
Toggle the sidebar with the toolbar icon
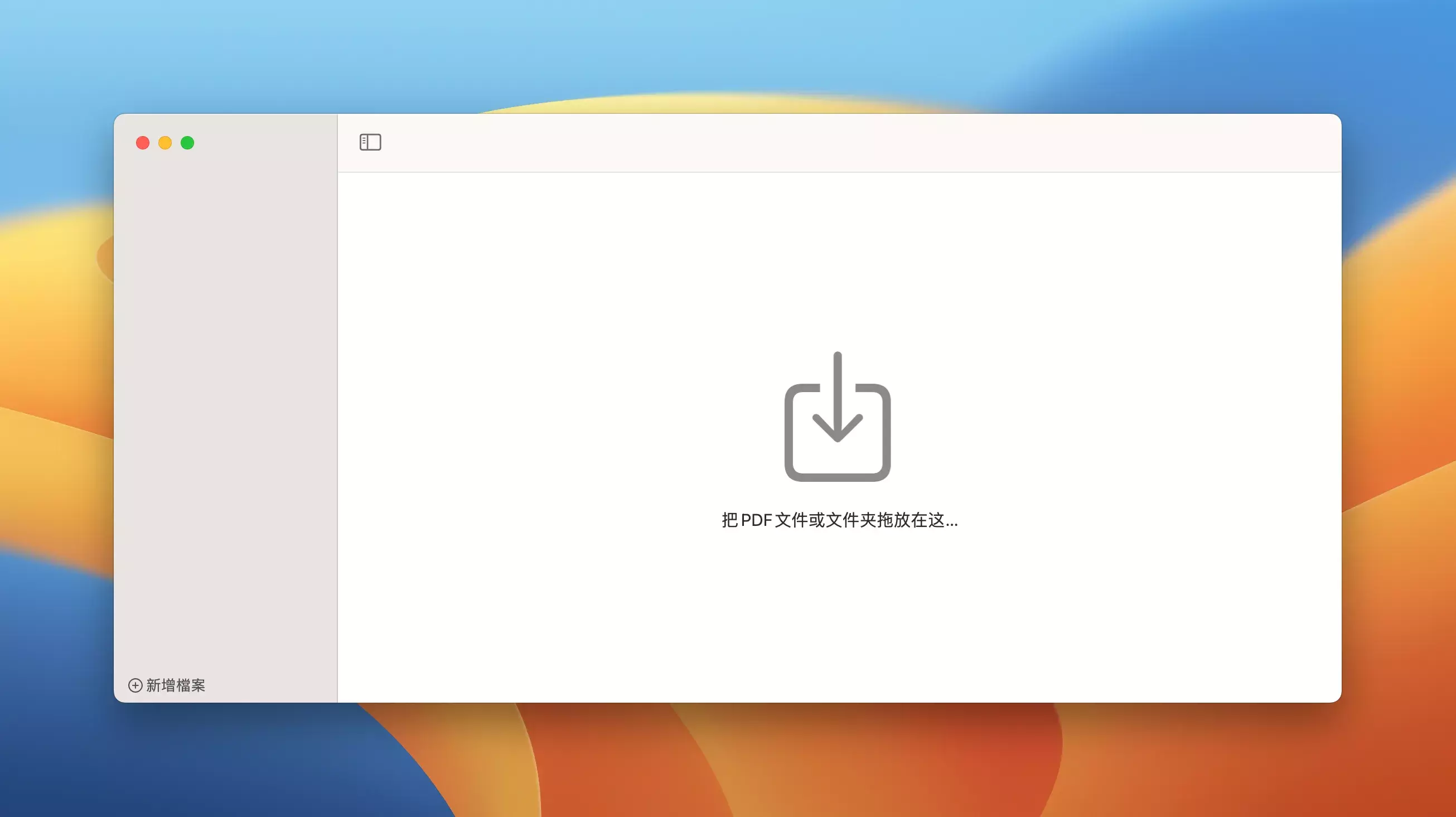coord(370,142)
